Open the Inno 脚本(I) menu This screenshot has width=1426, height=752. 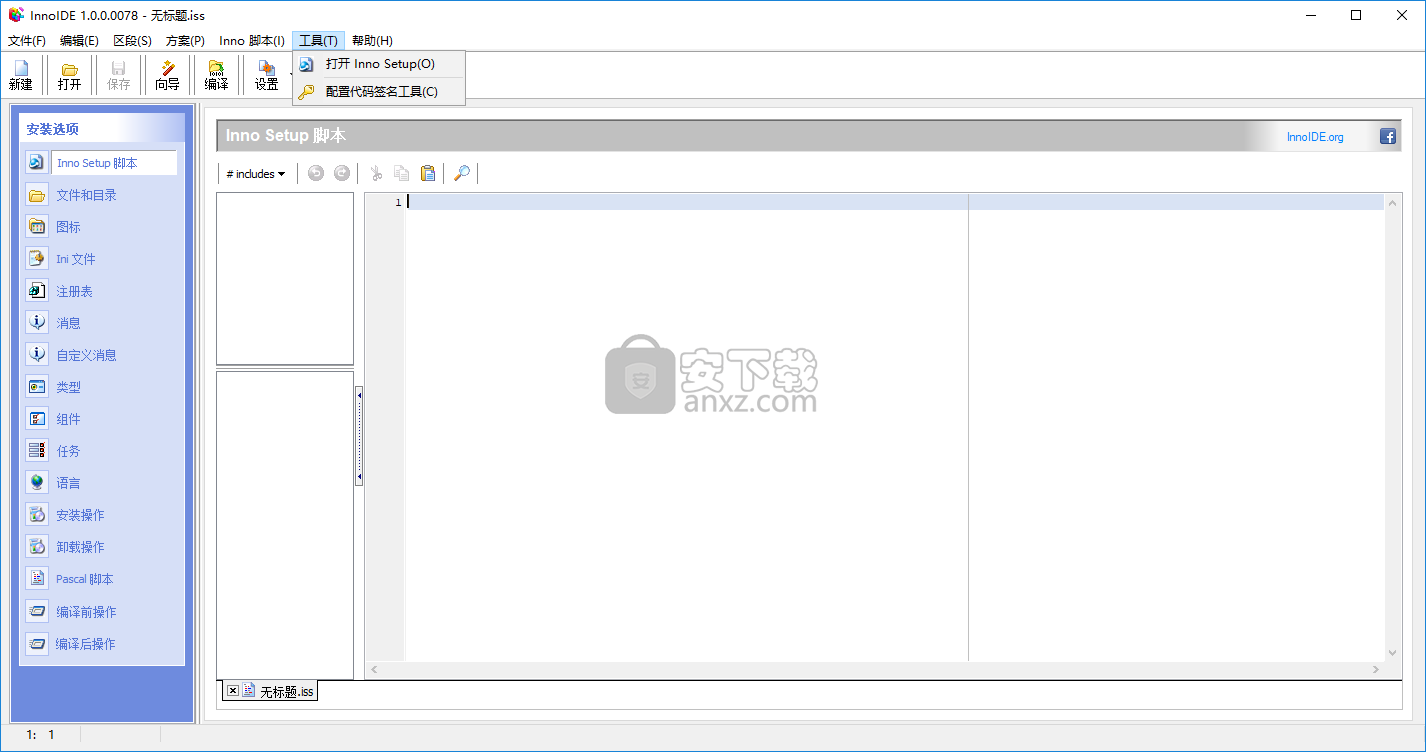(252, 41)
